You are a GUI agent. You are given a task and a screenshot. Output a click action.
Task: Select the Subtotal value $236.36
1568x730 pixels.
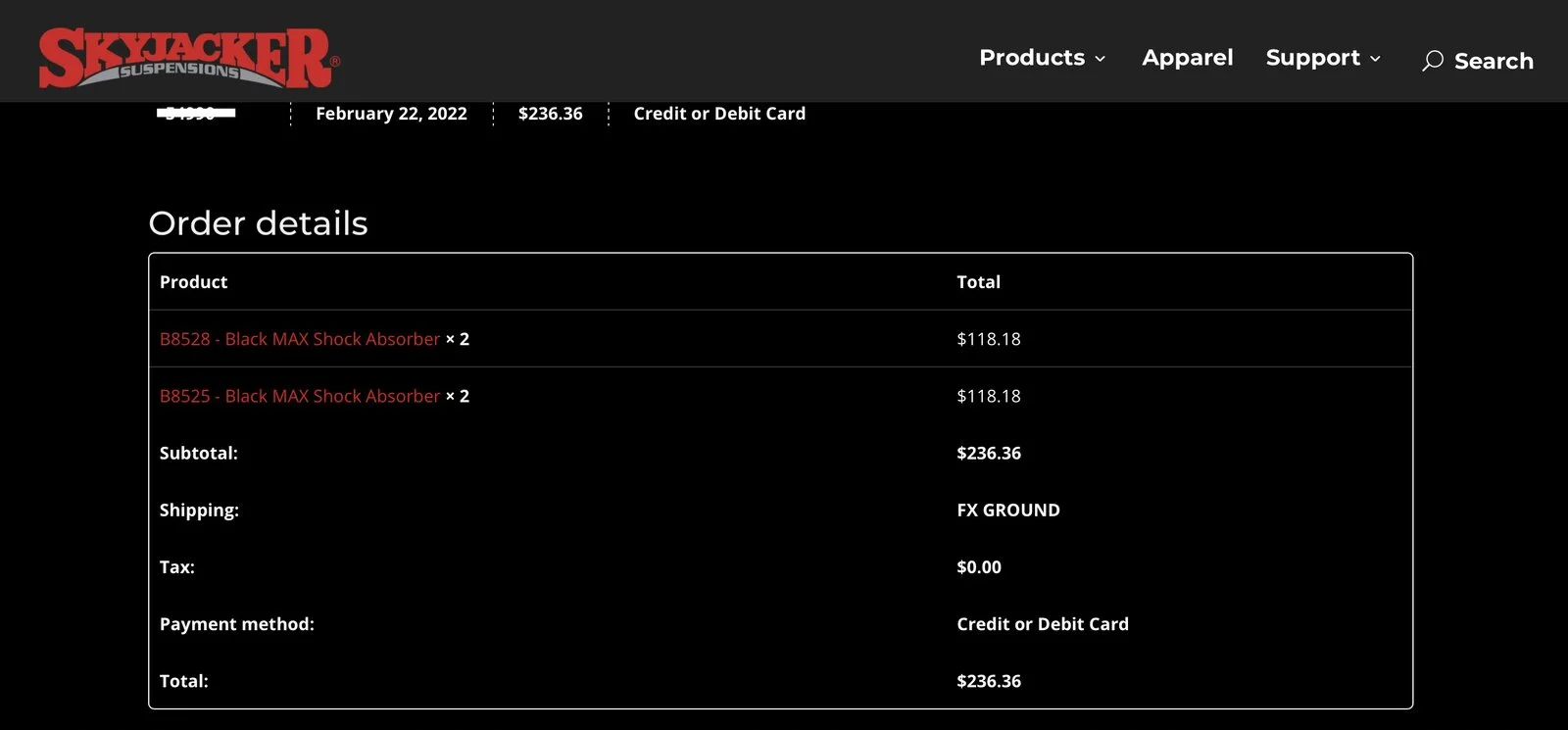(989, 453)
